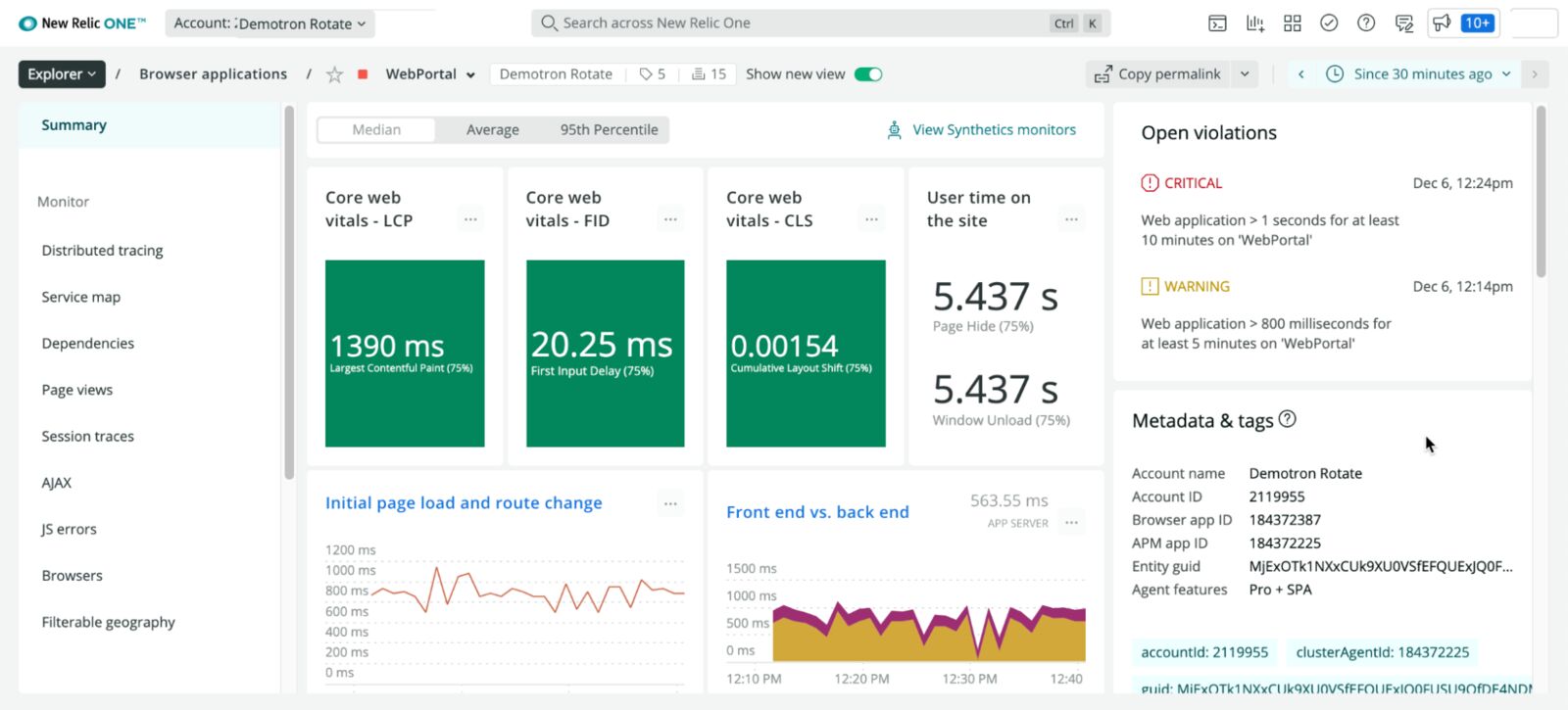Open the apps grid icon
Viewport: 1568px width, 710px height.
tap(1293, 24)
